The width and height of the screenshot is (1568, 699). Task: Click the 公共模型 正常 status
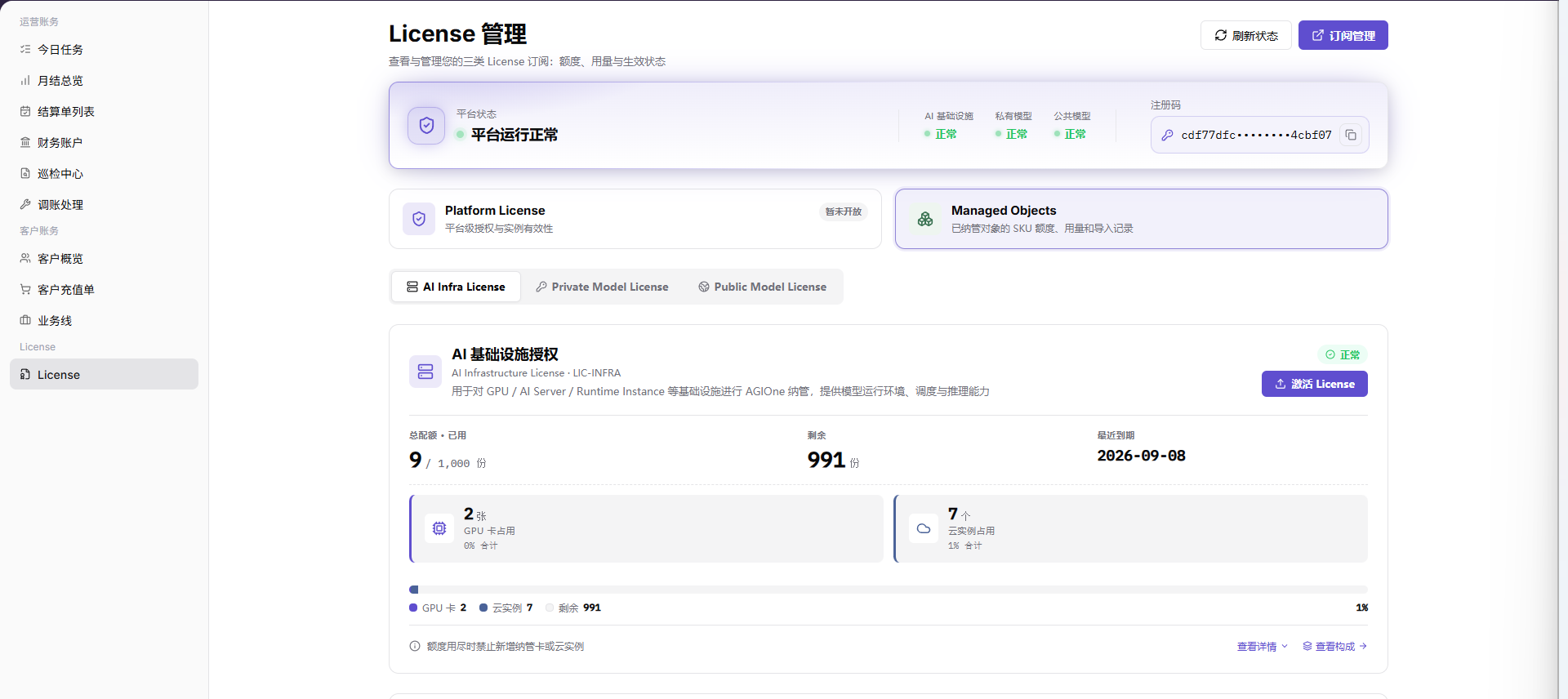tap(1071, 134)
